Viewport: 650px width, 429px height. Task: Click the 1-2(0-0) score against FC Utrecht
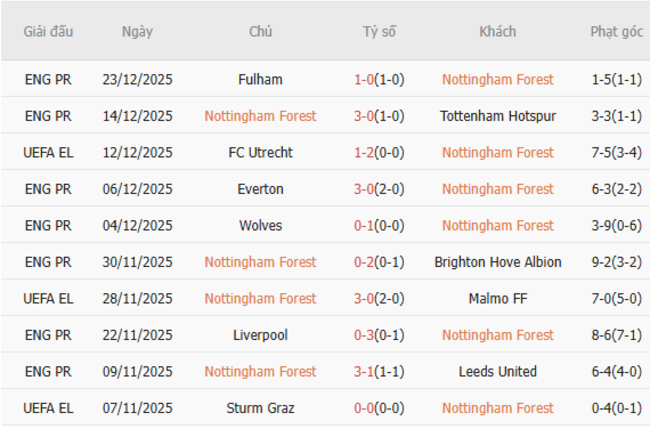(x=379, y=152)
